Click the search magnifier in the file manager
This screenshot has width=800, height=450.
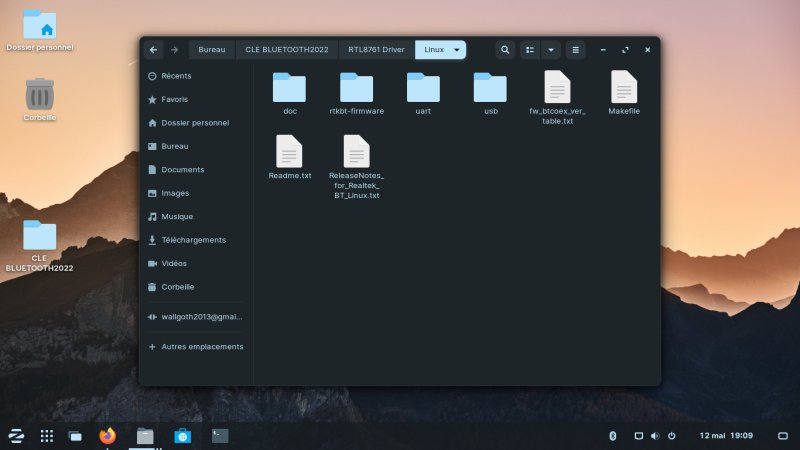(x=505, y=49)
